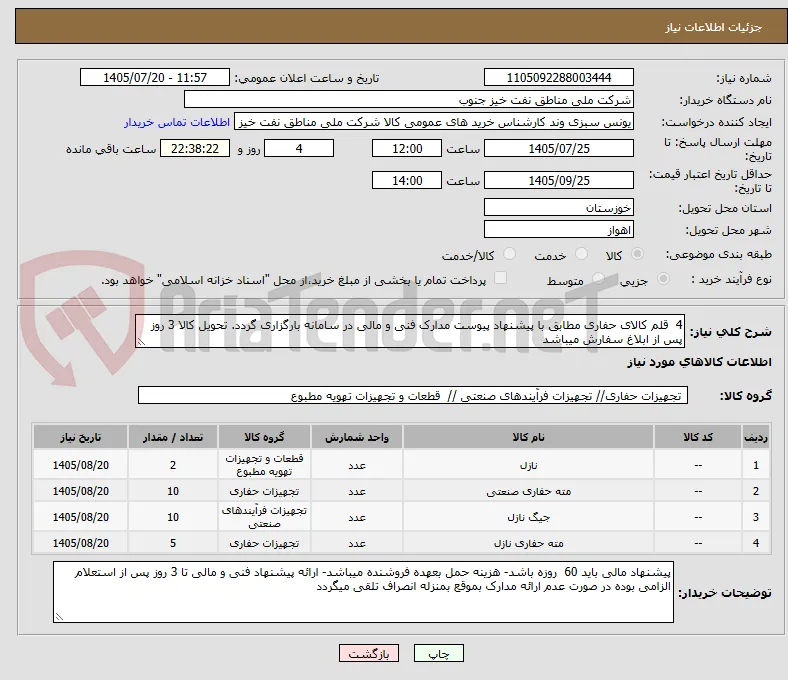Click the province field خوزستان
Screen dimensions: 788x680
click(x=559, y=207)
